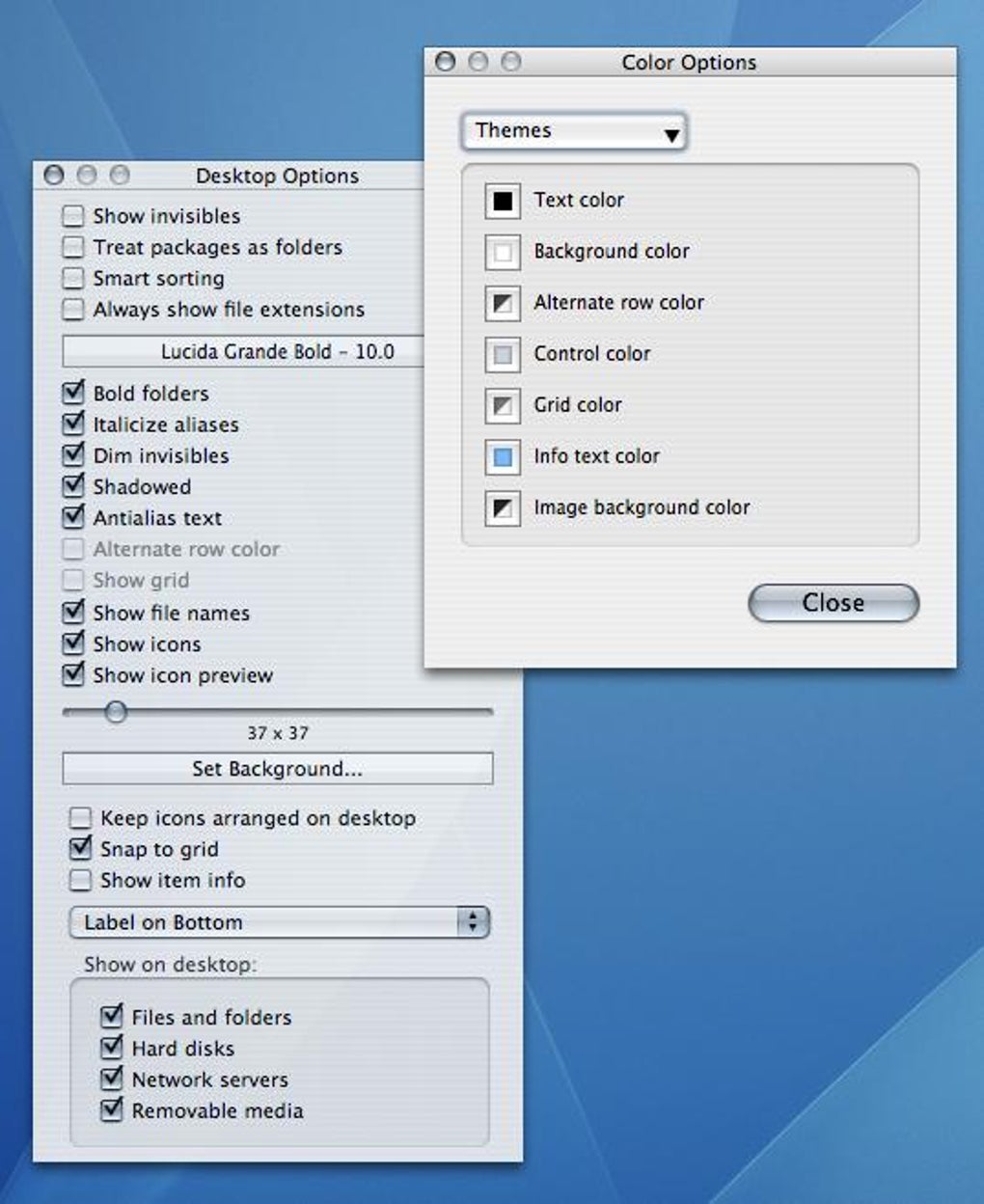The width and height of the screenshot is (984, 1204).
Task: Click the Show on desktop label
Action: 170,965
